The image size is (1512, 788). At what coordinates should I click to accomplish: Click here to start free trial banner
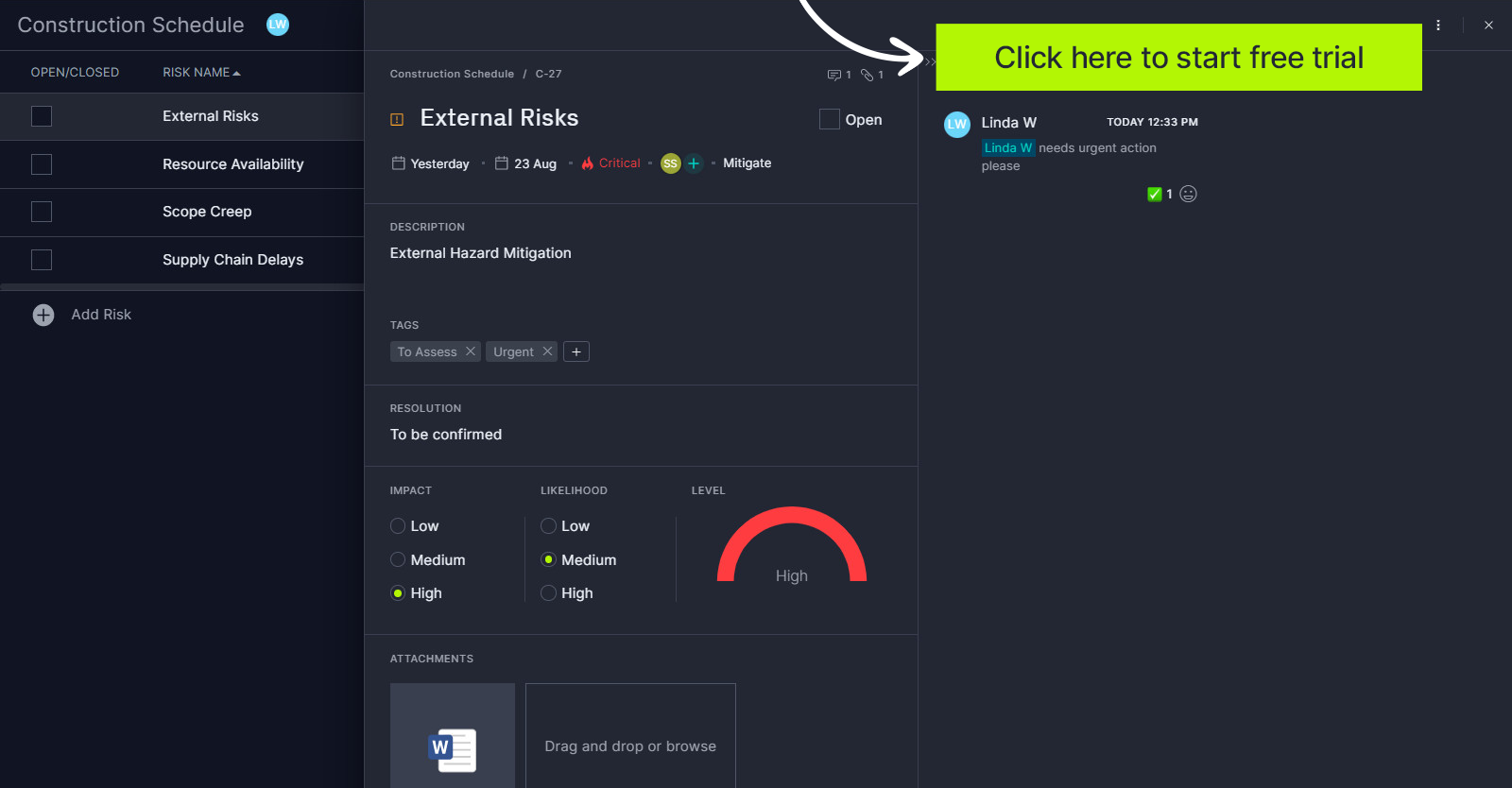pos(1178,58)
